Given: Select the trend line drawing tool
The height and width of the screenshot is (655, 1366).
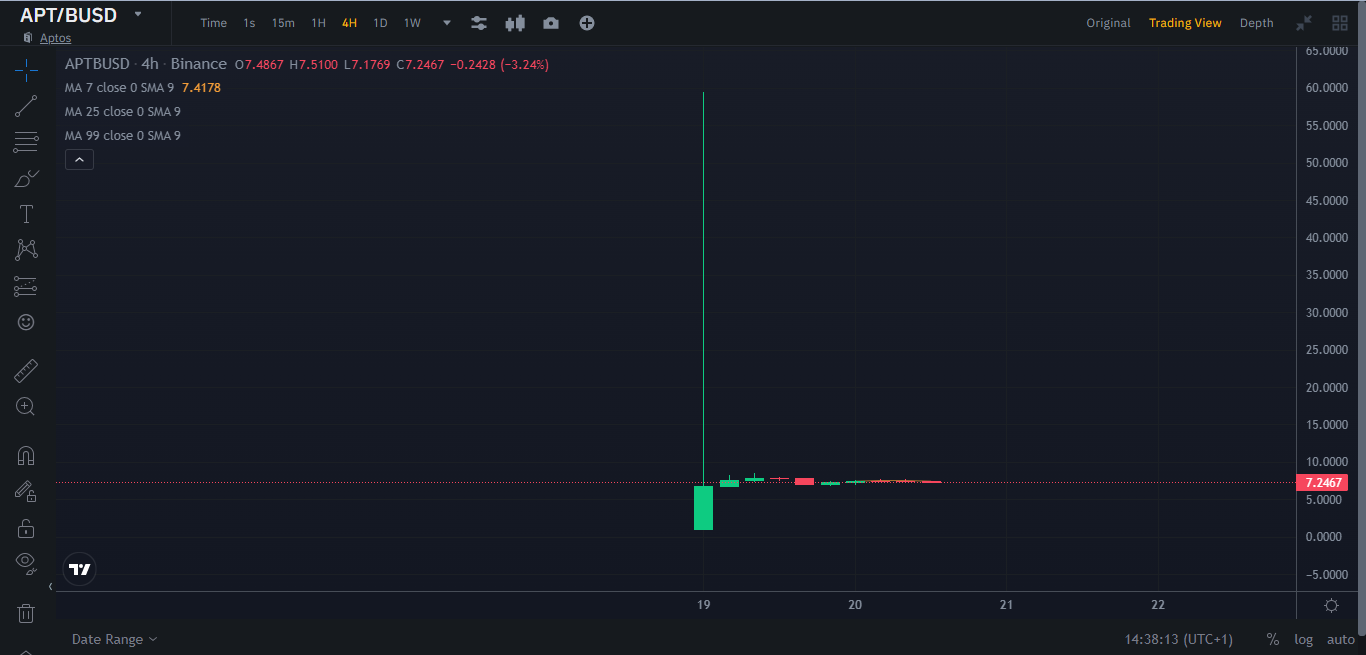Looking at the screenshot, I should click(26, 106).
